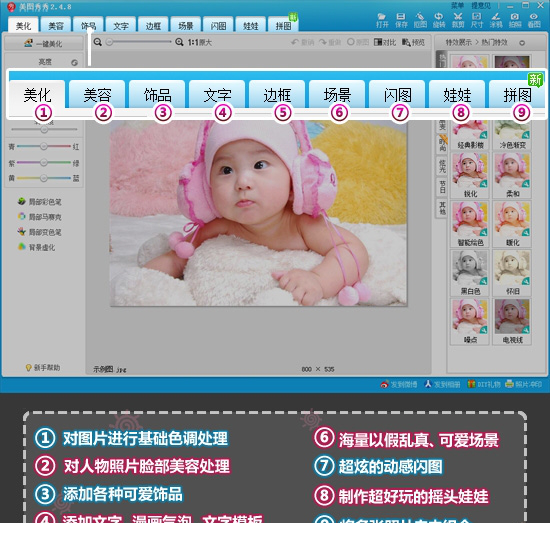The height and width of the screenshot is (543, 550).
Task: Zoom out with the minus magnifier
Action: pos(98,42)
